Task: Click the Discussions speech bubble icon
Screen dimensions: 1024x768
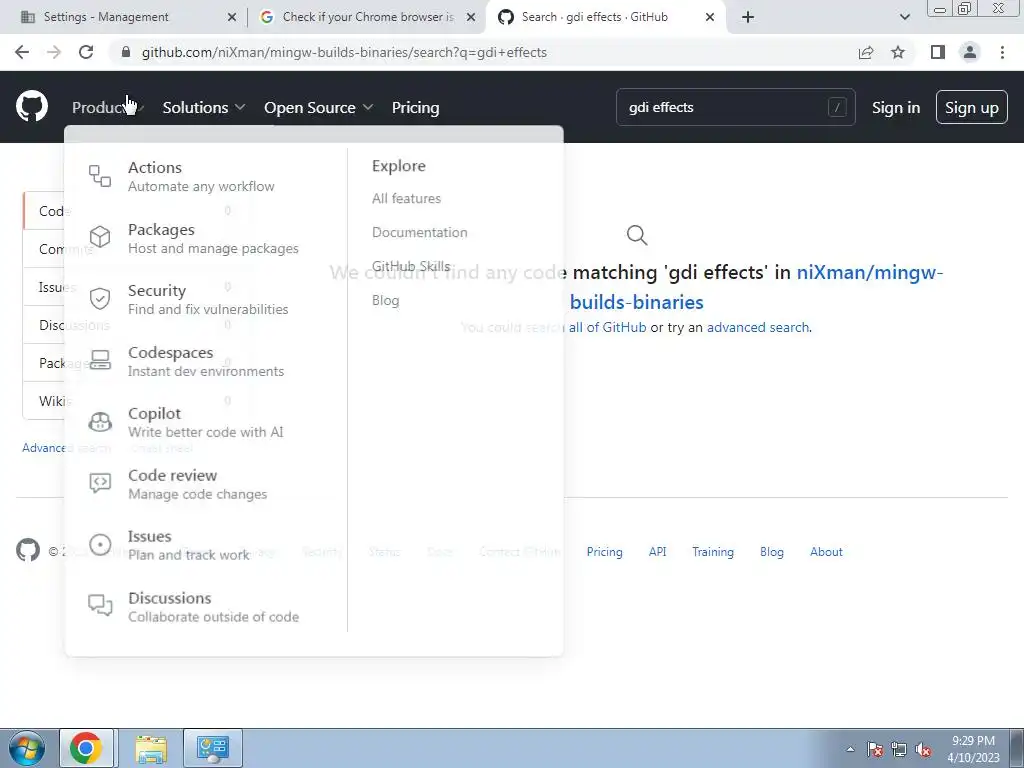Action: (100, 605)
